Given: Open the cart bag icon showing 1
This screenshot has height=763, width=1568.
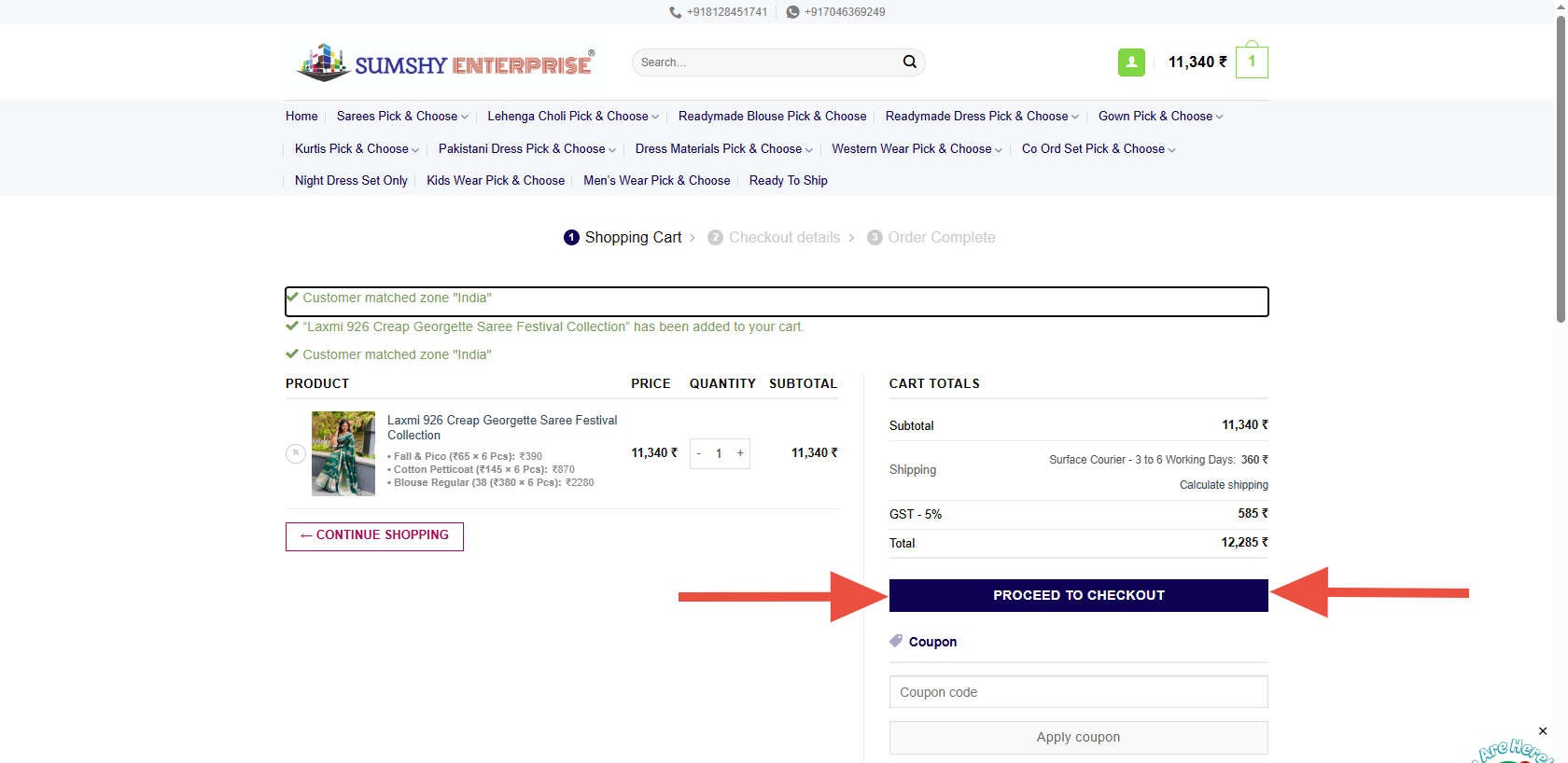Looking at the screenshot, I should pos(1252,62).
